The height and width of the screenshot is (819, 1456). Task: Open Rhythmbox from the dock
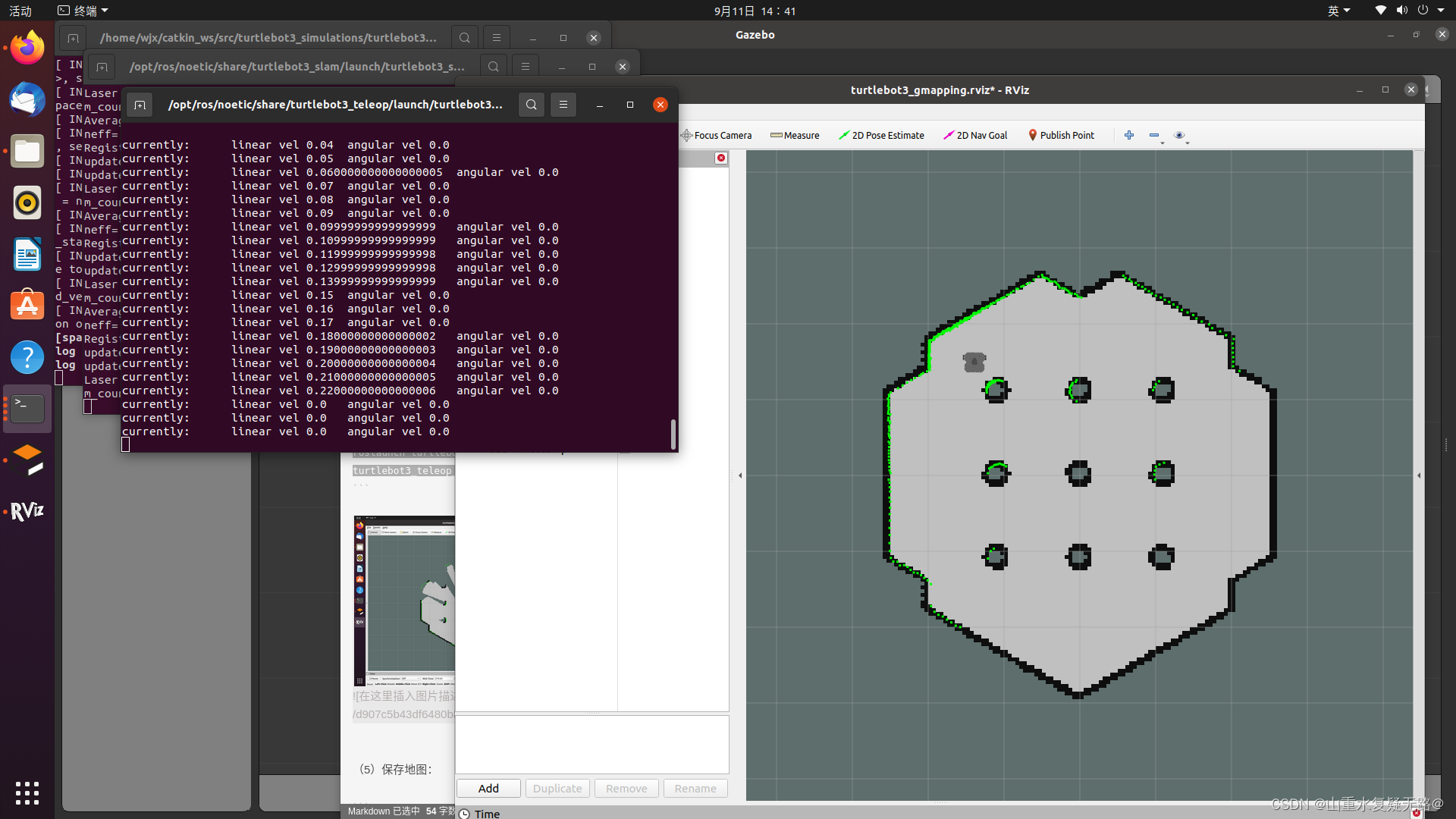pyautogui.click(x=27, y=202)
